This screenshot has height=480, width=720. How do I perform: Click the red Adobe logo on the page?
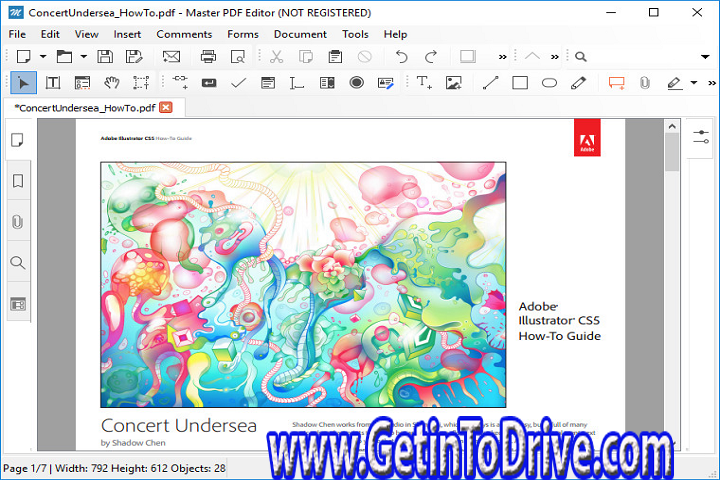pyautogui.click(x=587, y=138)
